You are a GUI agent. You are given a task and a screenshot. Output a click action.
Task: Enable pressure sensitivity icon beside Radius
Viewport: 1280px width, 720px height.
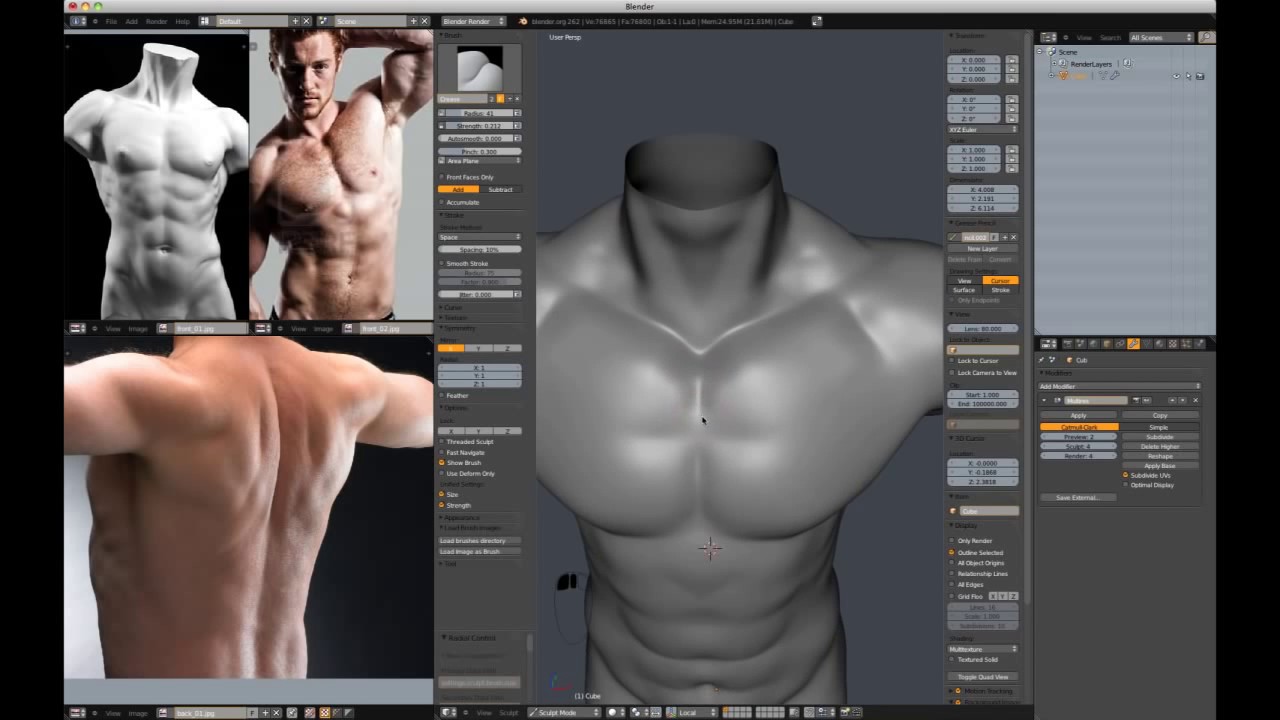pyautogui.click(x=517, y=113)
